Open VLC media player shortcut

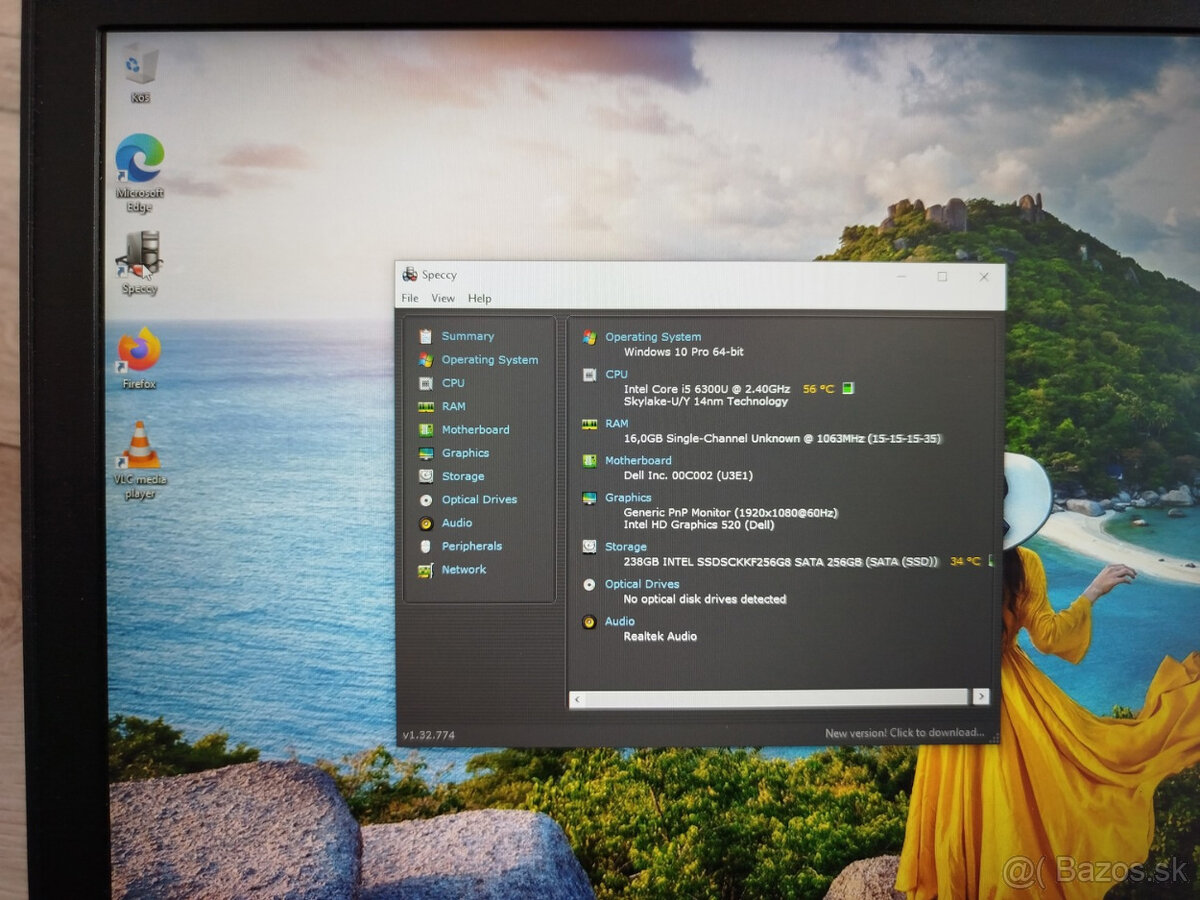click(140, 446)
